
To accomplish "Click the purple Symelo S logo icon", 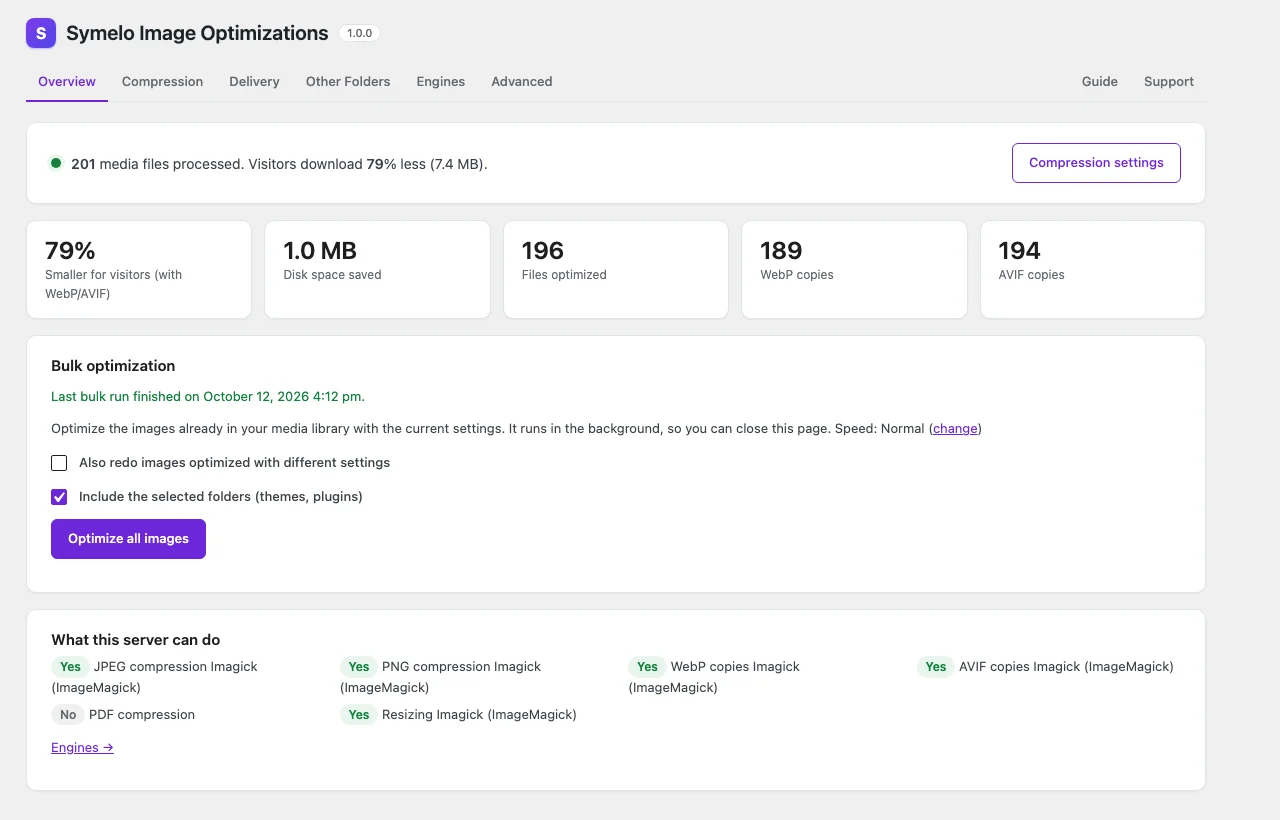I will (x=41, y=33).
